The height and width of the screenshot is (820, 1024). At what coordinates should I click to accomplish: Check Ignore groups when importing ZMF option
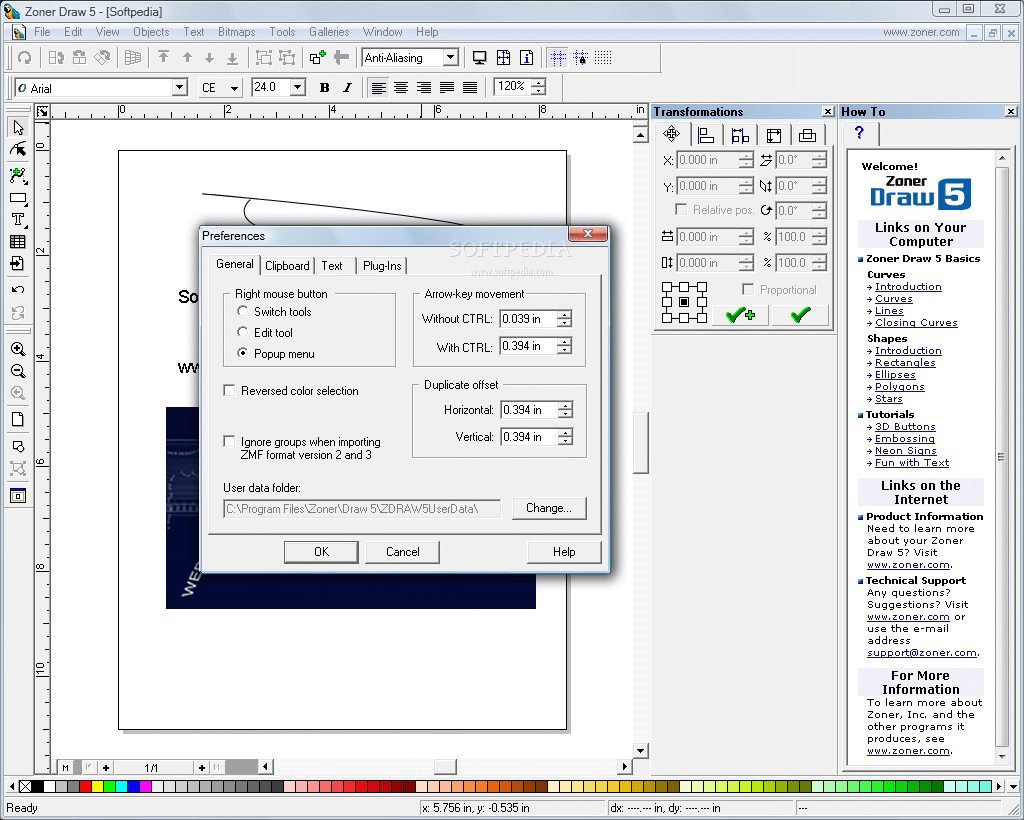(229, 442)
